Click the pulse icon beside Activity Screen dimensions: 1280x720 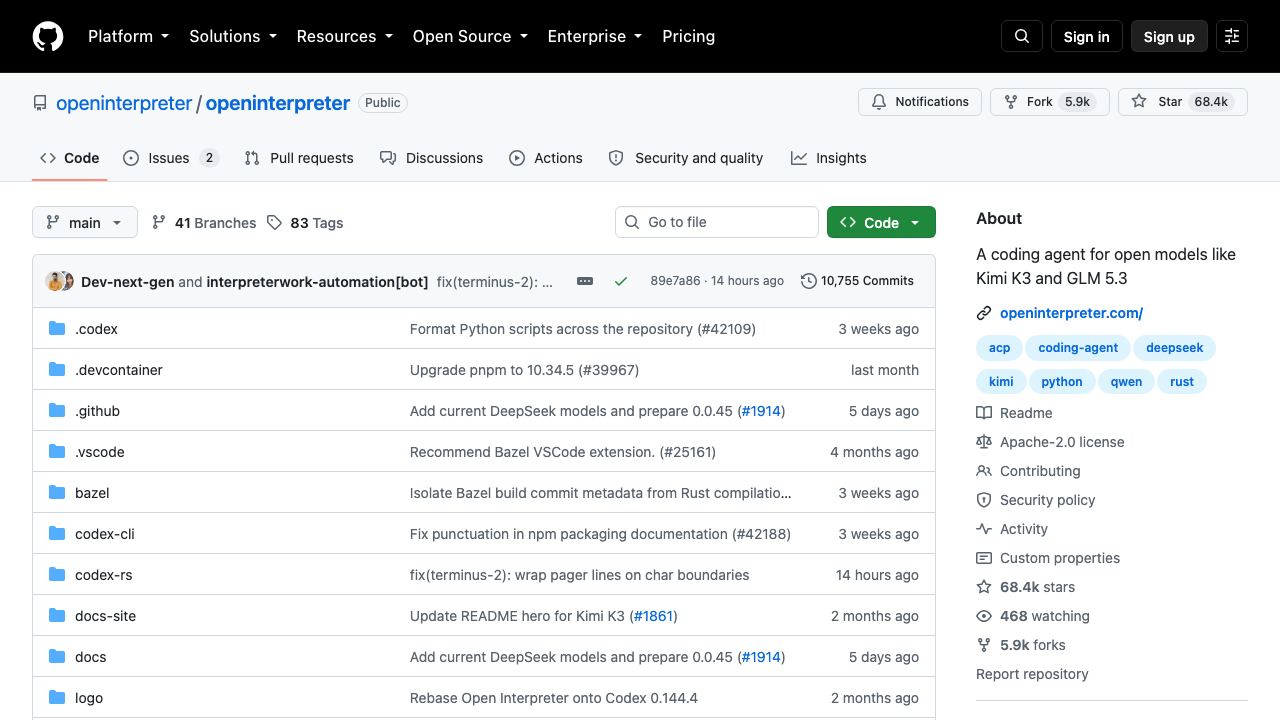984,529
